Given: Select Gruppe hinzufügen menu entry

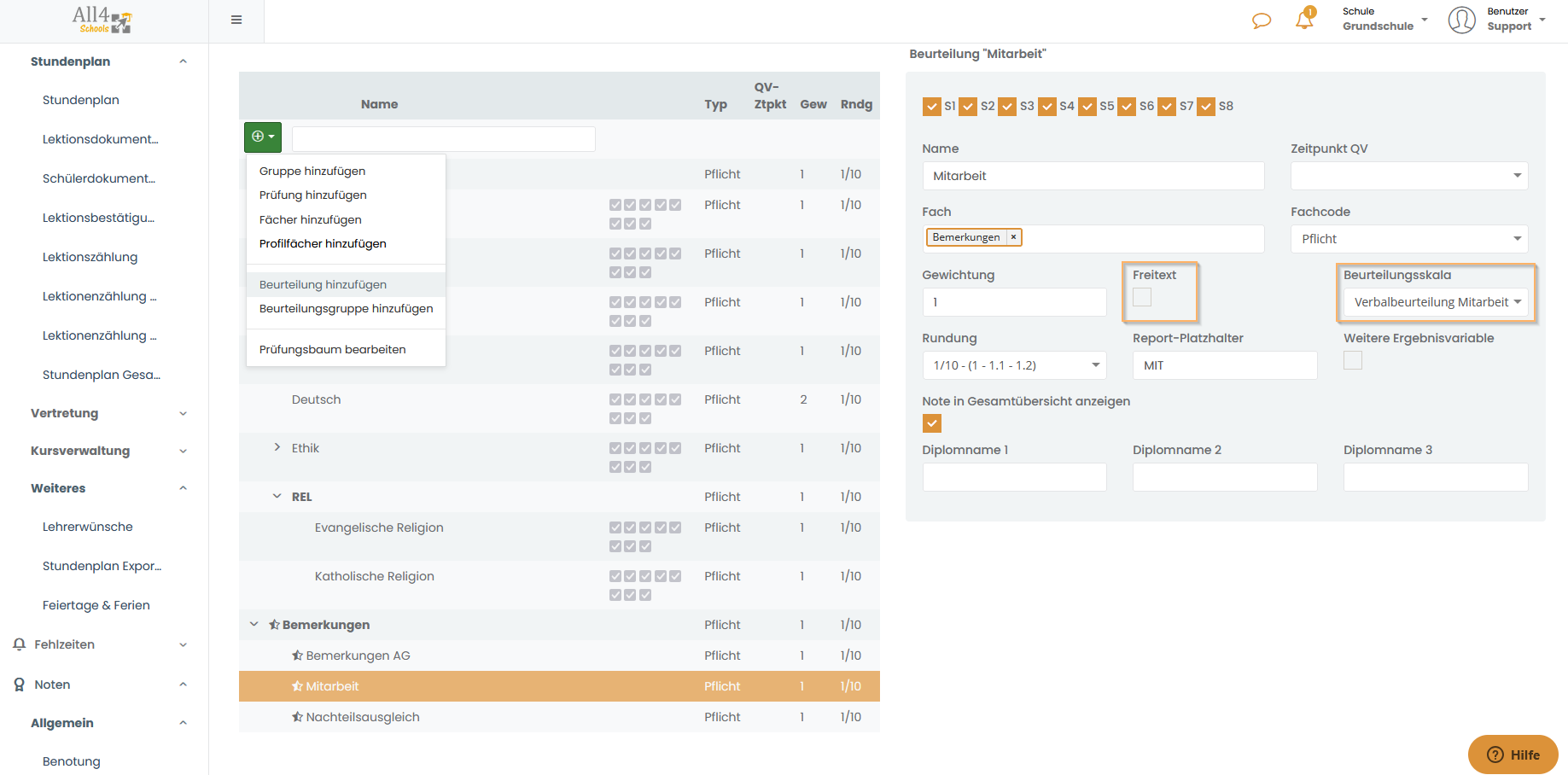Looking at the screenshot, I should tap(346, 171).
